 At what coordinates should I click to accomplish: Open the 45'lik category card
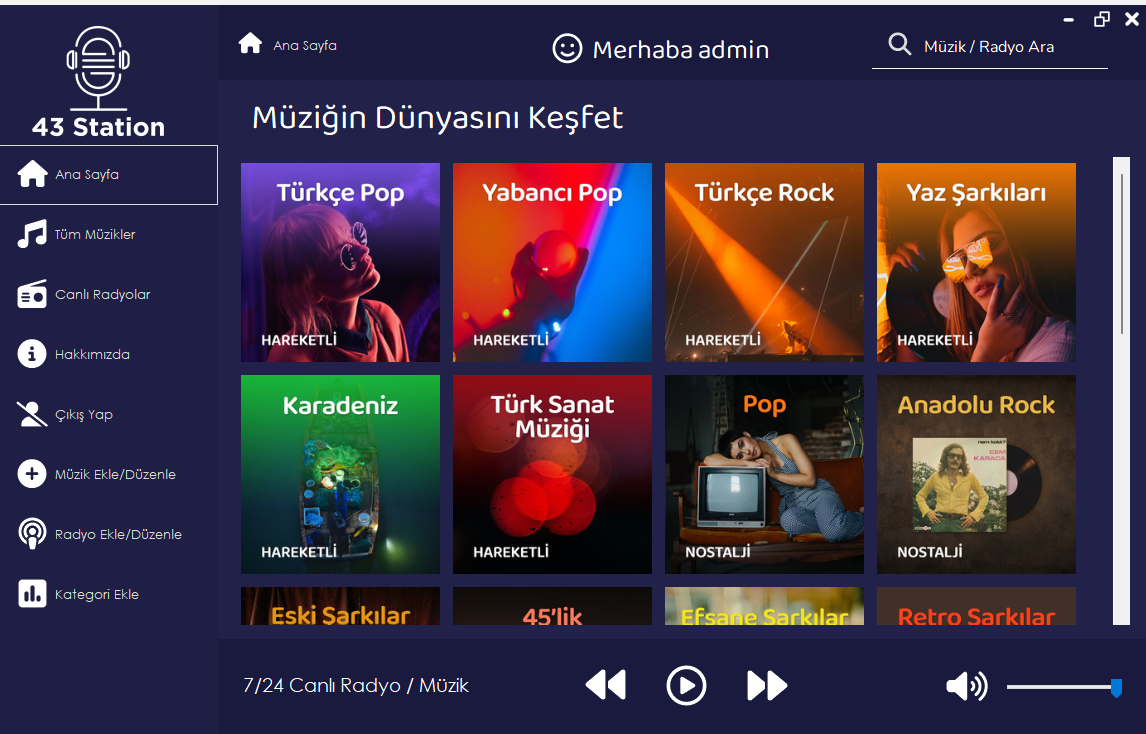click(553, 606)
